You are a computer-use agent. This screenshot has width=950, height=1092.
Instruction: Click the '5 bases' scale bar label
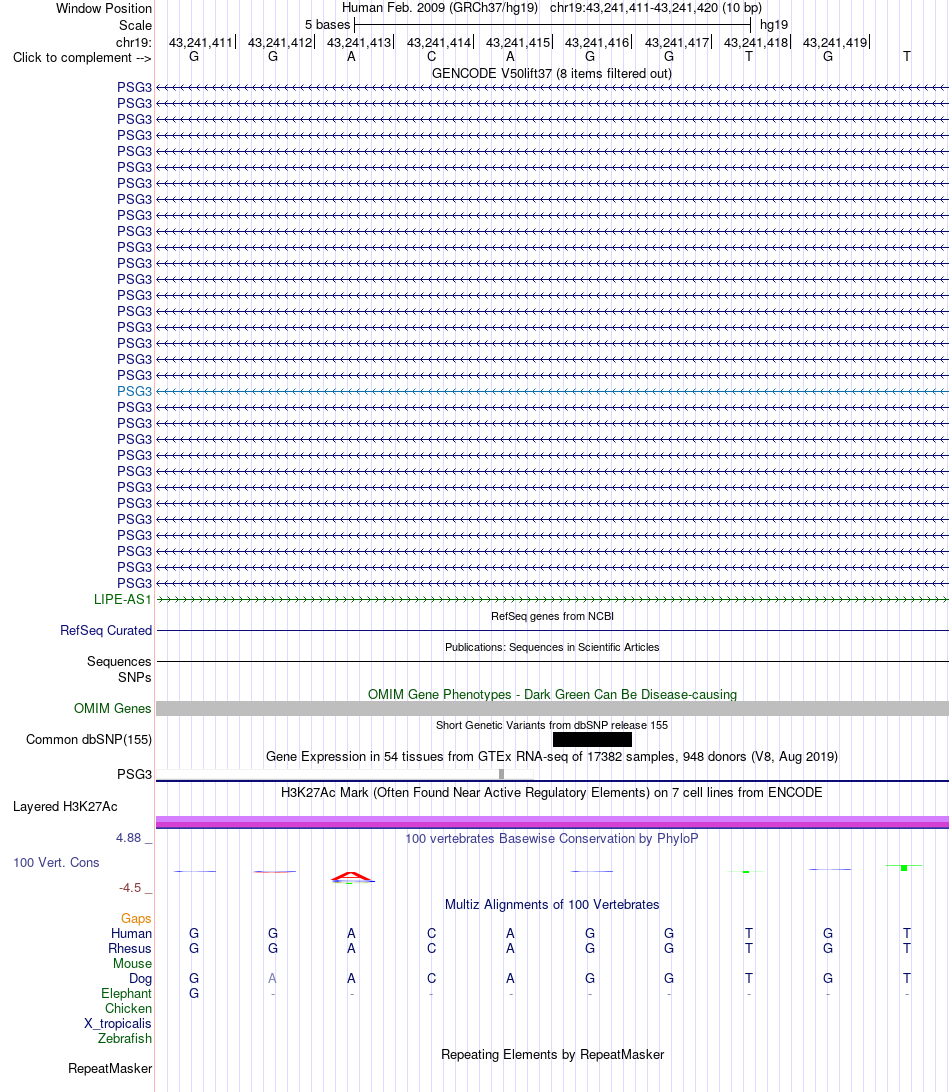[327, 24]
